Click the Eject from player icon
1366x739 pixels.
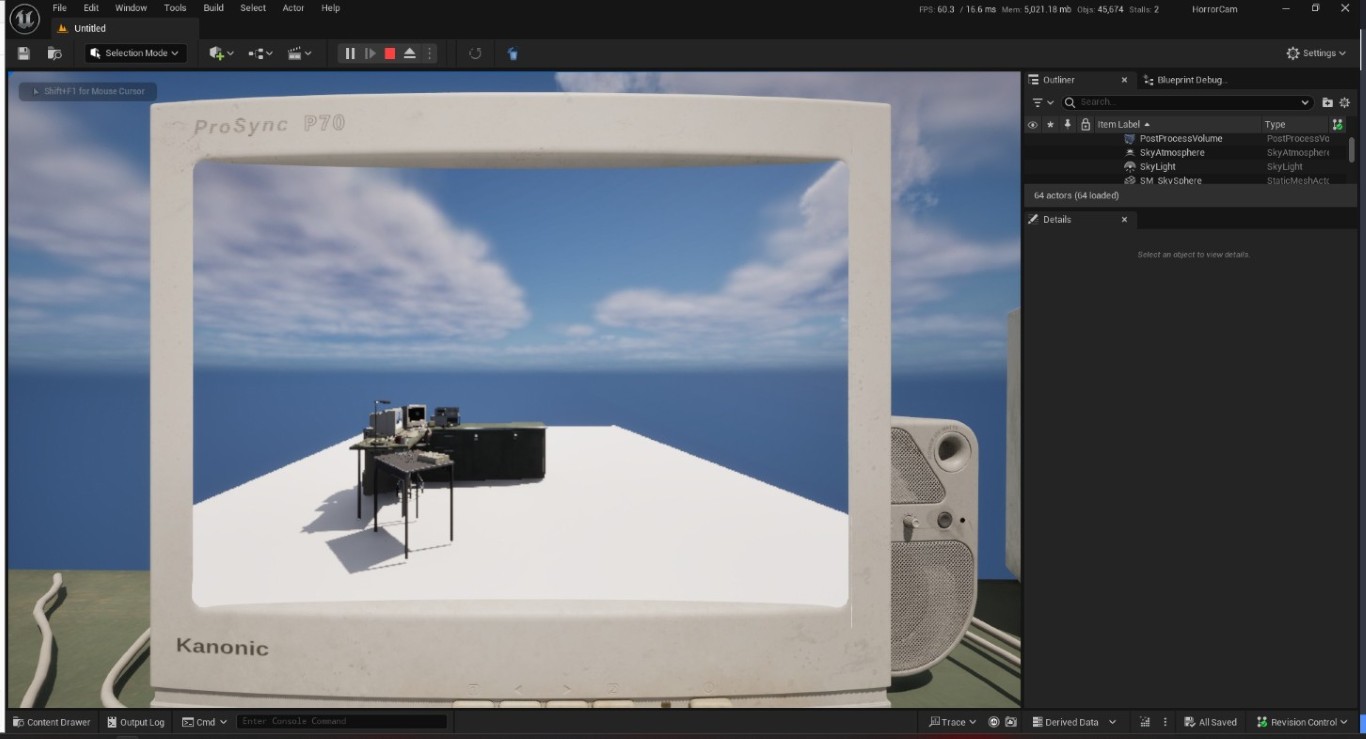pyautogui.click(x=410, y=54)
